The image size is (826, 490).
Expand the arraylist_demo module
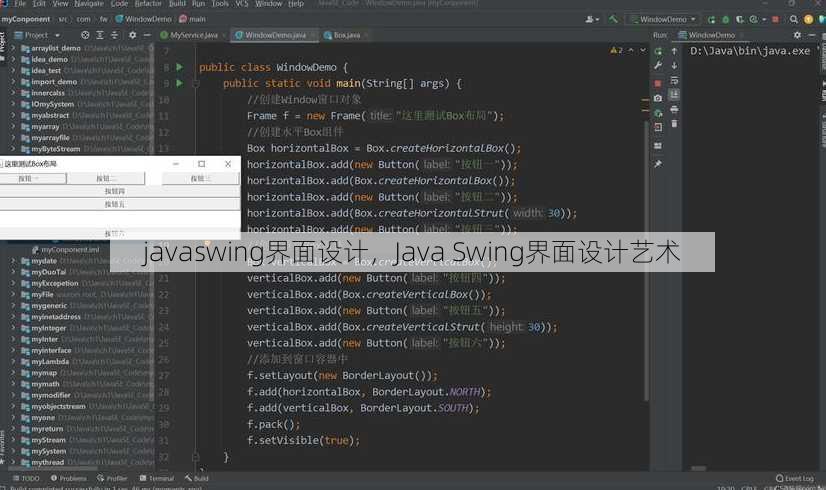pyautogui.click(x=13, y=48)
